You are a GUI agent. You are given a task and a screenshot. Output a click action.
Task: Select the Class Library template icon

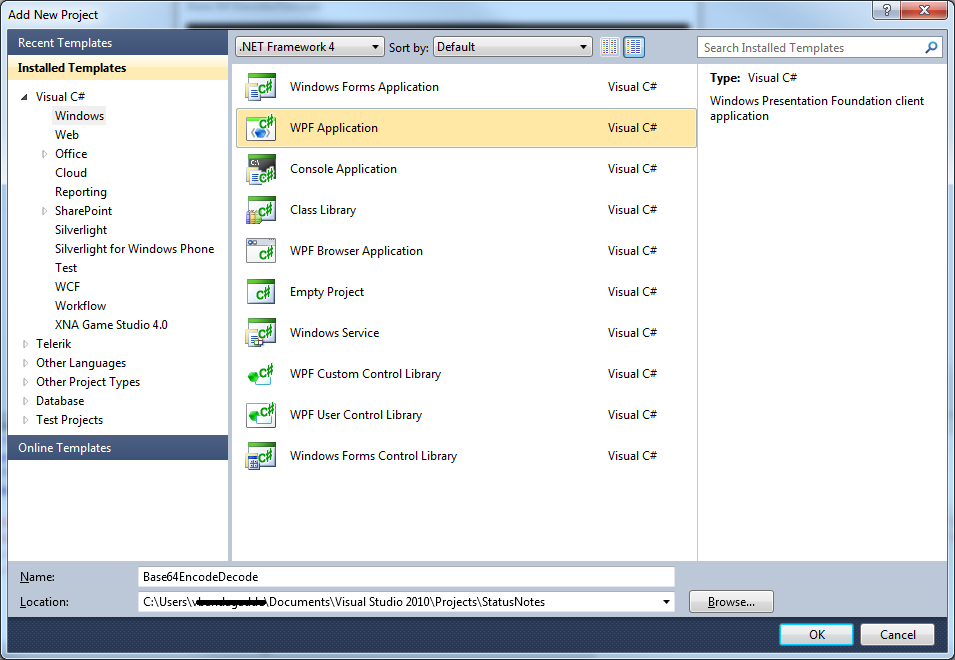click(261, 210)
